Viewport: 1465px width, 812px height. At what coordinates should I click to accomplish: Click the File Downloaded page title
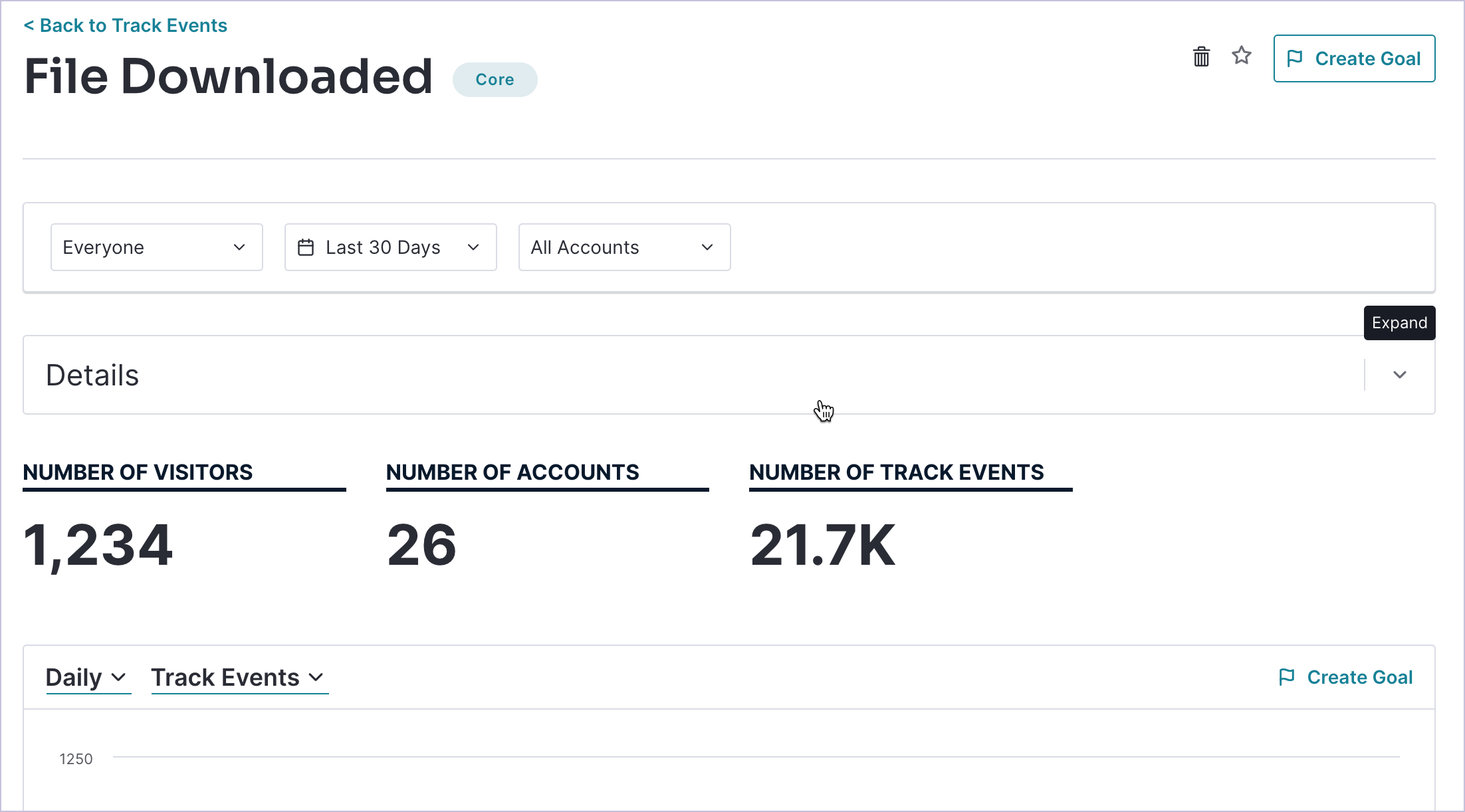click(229, 76)
